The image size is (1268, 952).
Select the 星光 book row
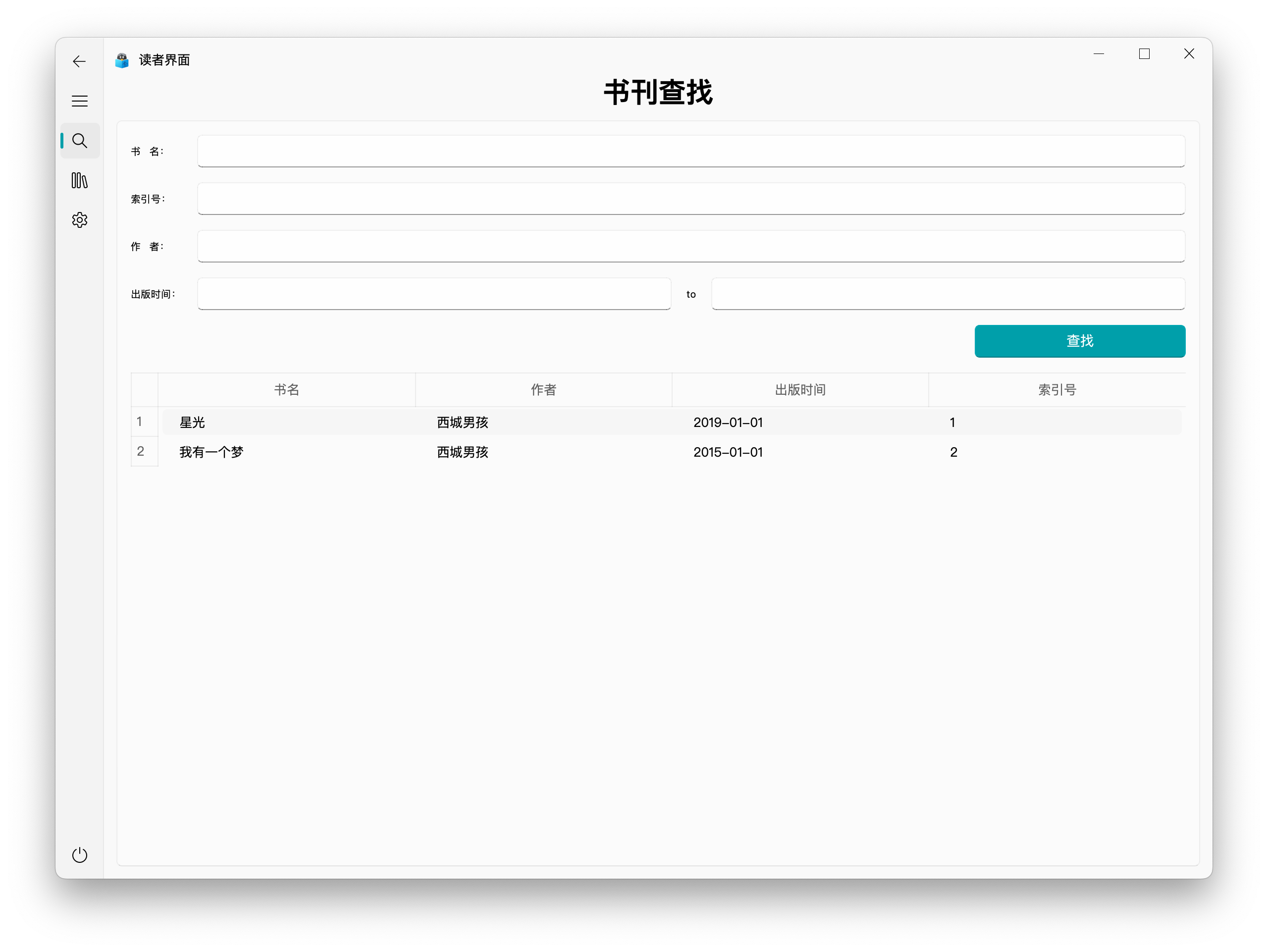tap(193, 423)
